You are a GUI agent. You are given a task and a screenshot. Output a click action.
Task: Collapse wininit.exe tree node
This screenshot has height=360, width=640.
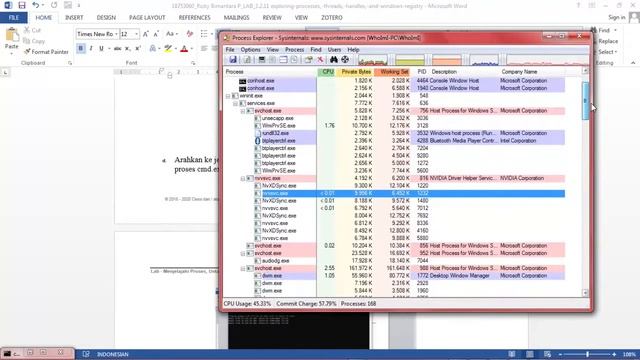pyautogui.click(x=228, y=96)
